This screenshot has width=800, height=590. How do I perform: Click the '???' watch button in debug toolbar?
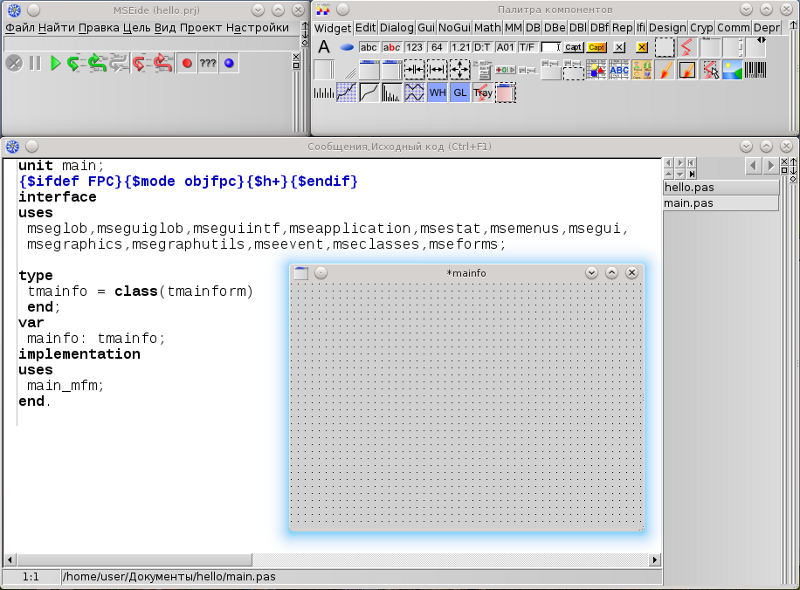[207, 63]
